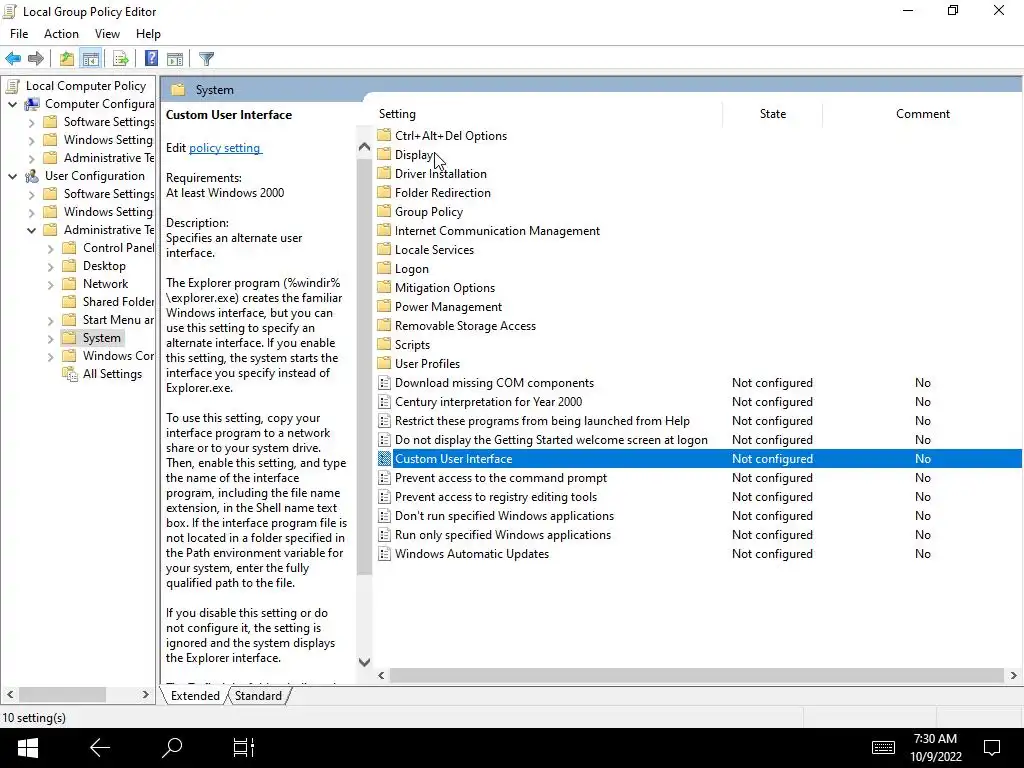This screenshot has height=768, width=1024.
Task: Click the Up one level folder icon
Action: click(x=67, y=59)
